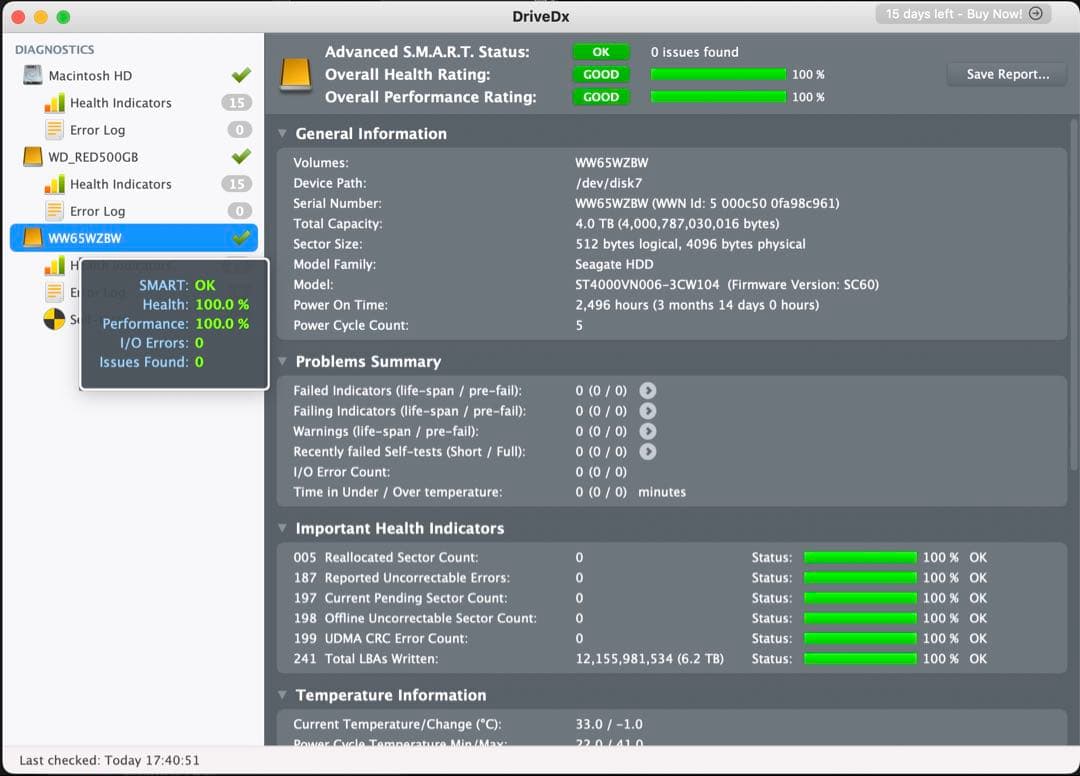Click 198 Offline Uncorrectable Sector Count row
The height and width of the screenshot is (776, 1080).
(x=639, y=618)
